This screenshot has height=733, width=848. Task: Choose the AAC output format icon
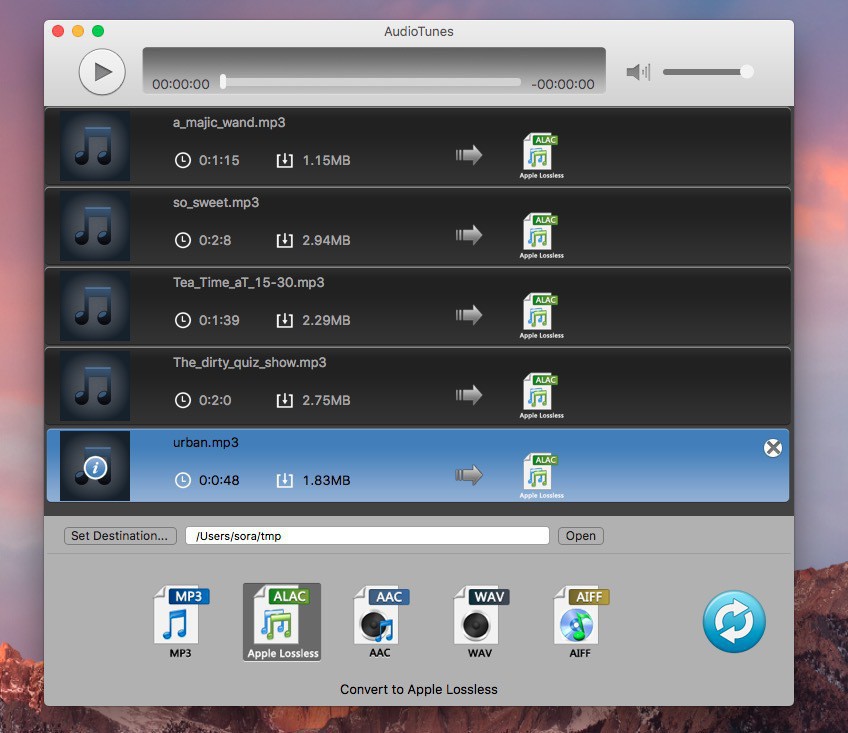coord(381,622)
